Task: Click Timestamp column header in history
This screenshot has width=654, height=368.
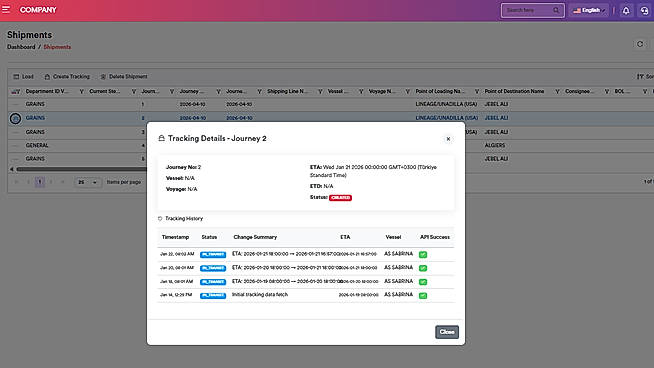Action: [175, 237]
